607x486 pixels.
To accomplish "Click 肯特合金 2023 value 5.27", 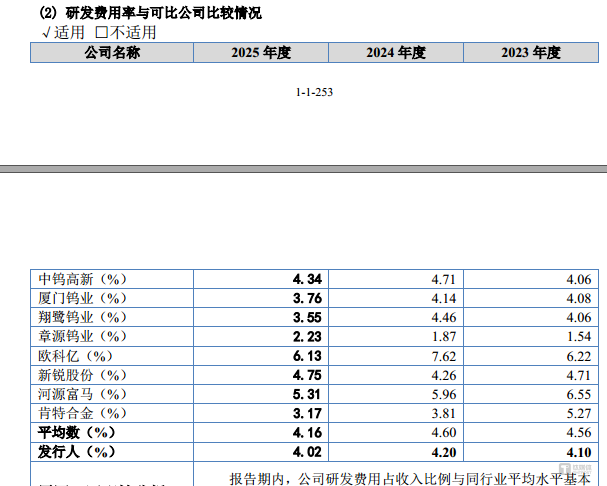I will [x=579, y=413].
